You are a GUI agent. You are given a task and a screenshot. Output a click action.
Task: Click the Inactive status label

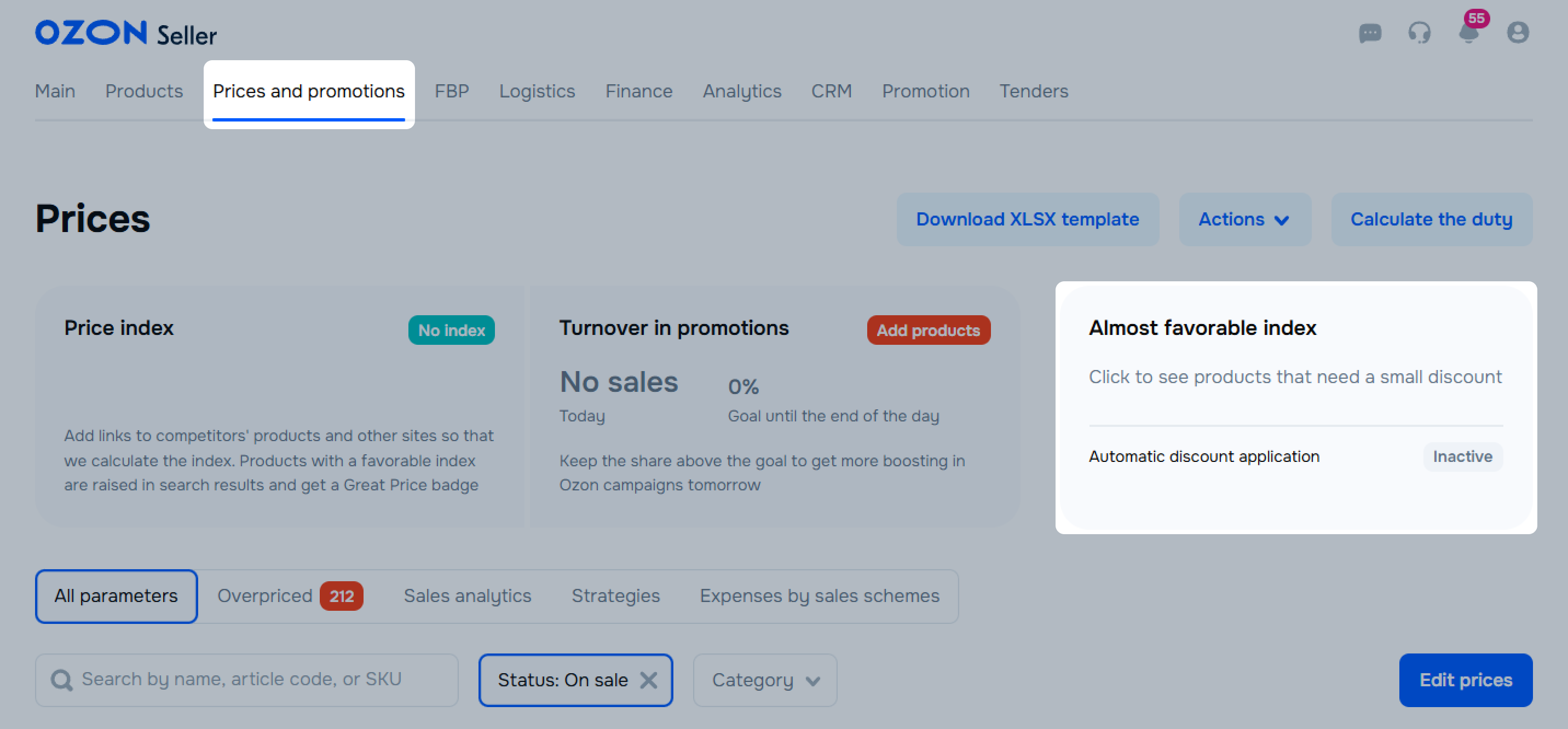coord(1462,456)
